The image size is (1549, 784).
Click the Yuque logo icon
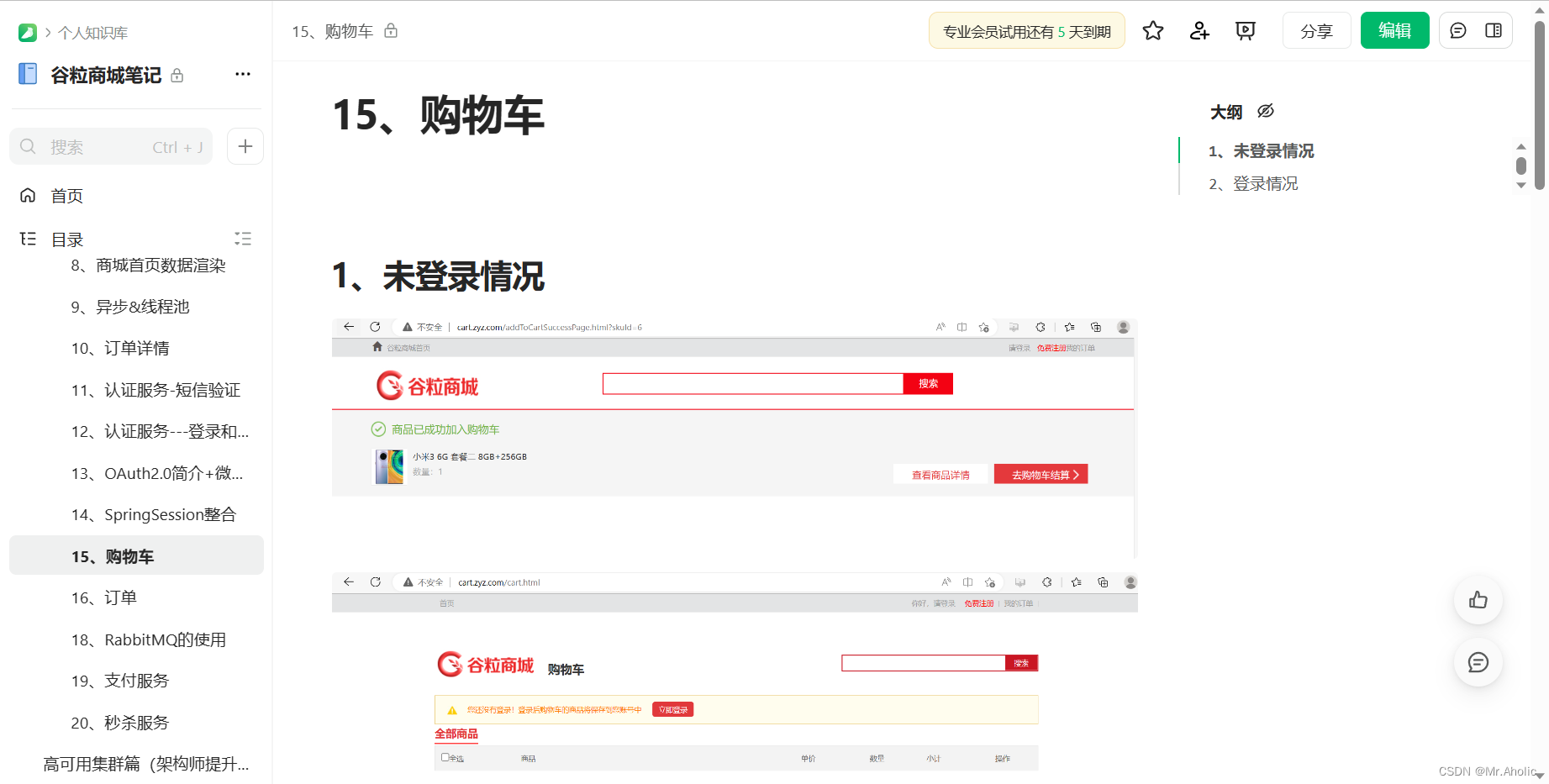point(28,33)
